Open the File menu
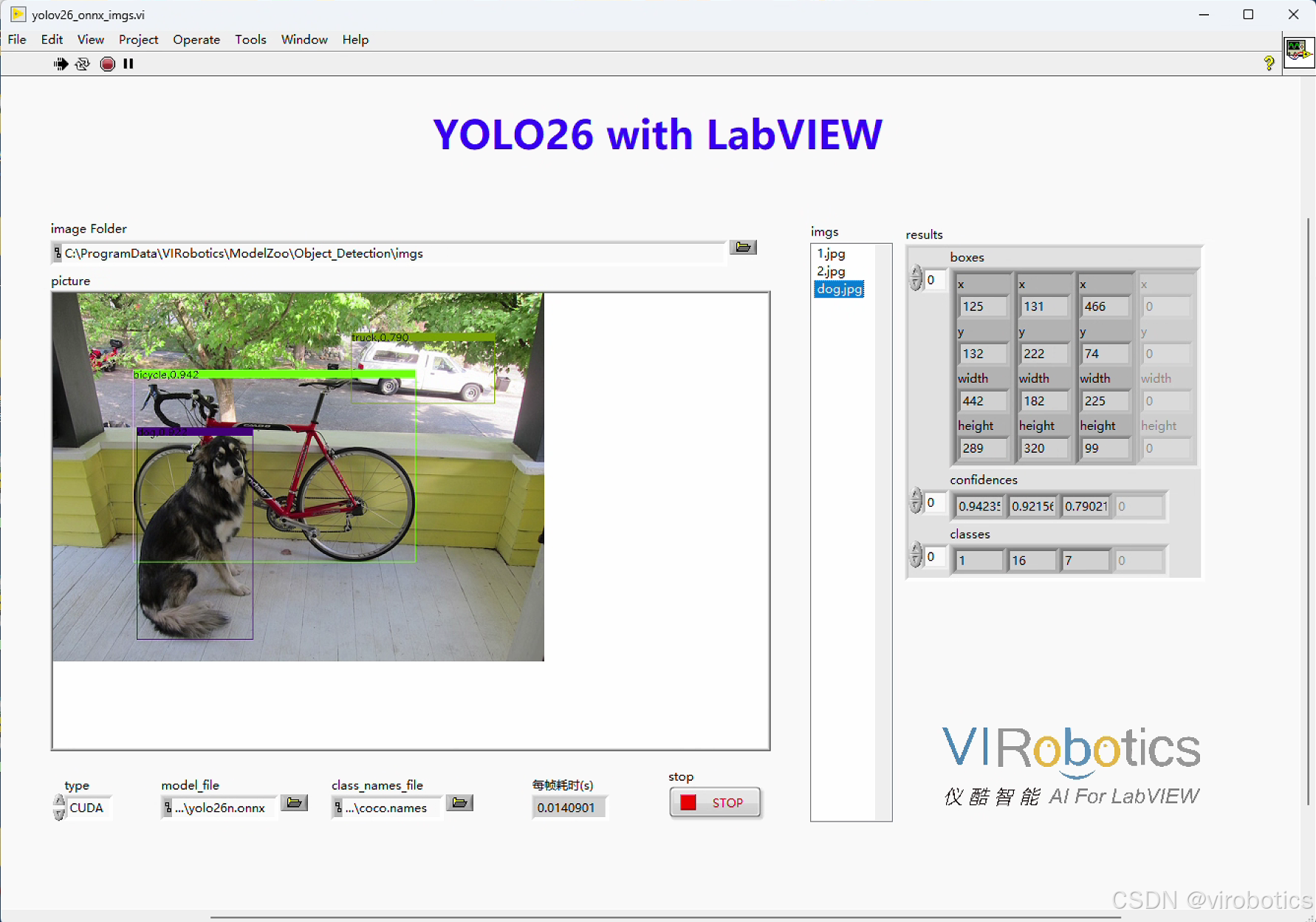This screenshot has height=922, width=1316. [17, 40]
